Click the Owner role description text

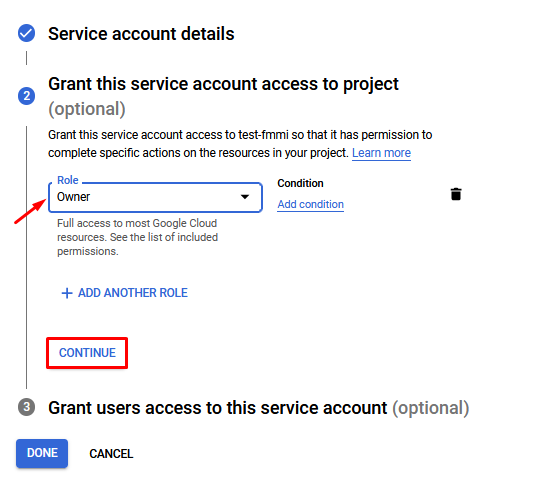point(137,237)
